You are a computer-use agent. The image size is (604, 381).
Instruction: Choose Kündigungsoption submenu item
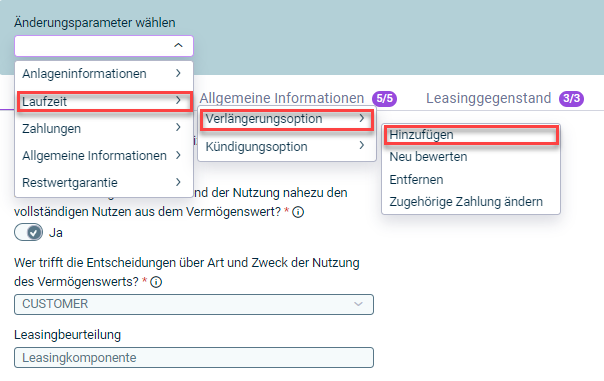[x=287, y=146]
